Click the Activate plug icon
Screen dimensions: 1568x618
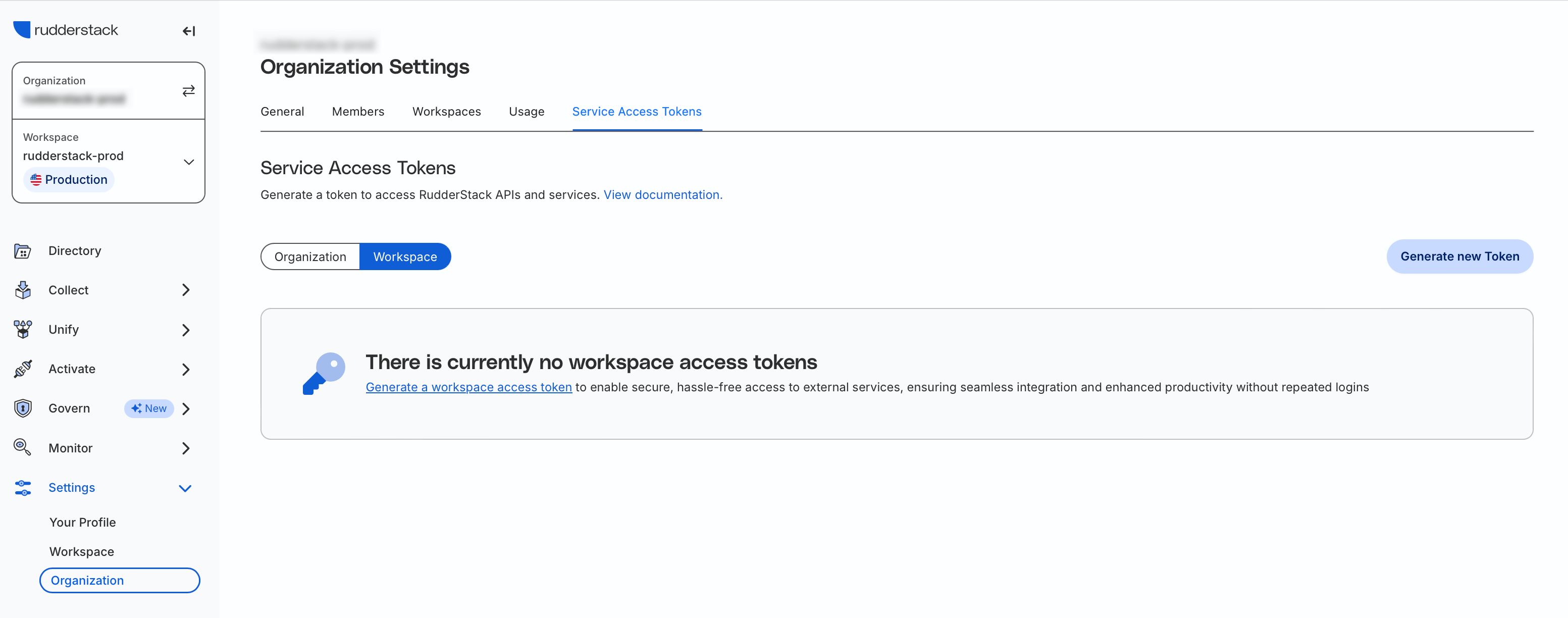[23, 369]
